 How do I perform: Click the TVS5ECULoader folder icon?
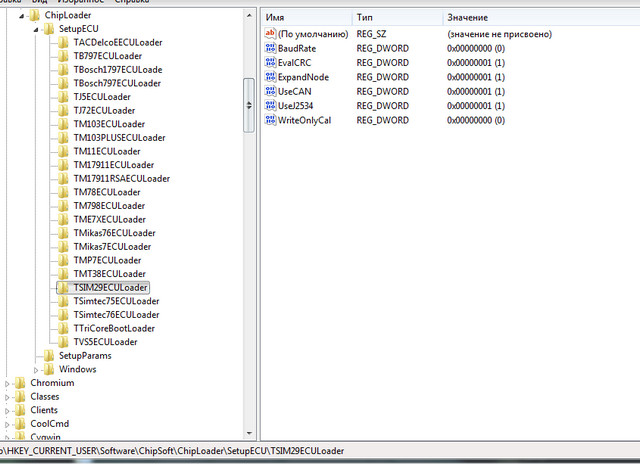(x=65, y=341)
